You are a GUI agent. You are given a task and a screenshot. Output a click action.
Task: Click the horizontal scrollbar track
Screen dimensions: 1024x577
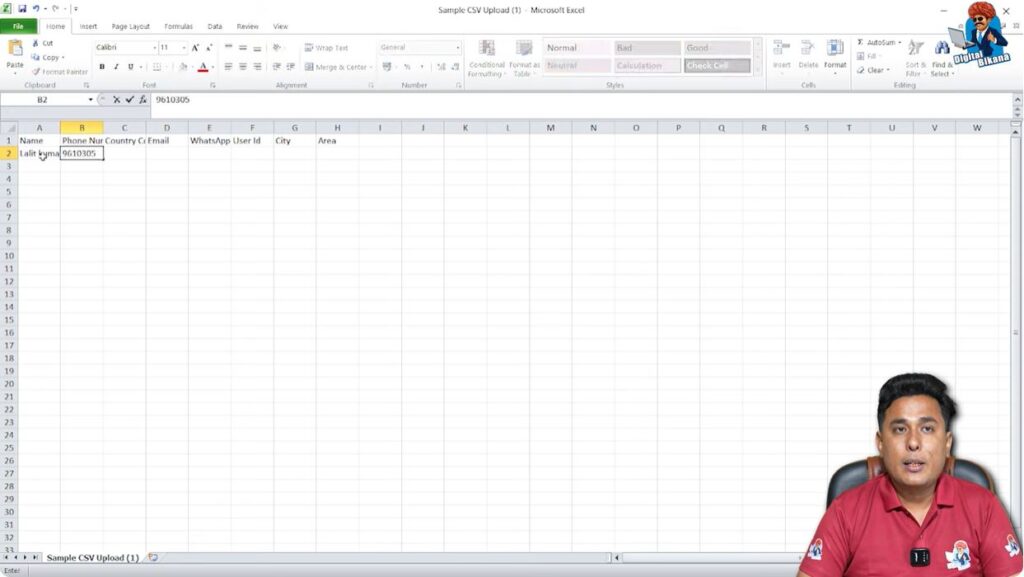(709, 557)
